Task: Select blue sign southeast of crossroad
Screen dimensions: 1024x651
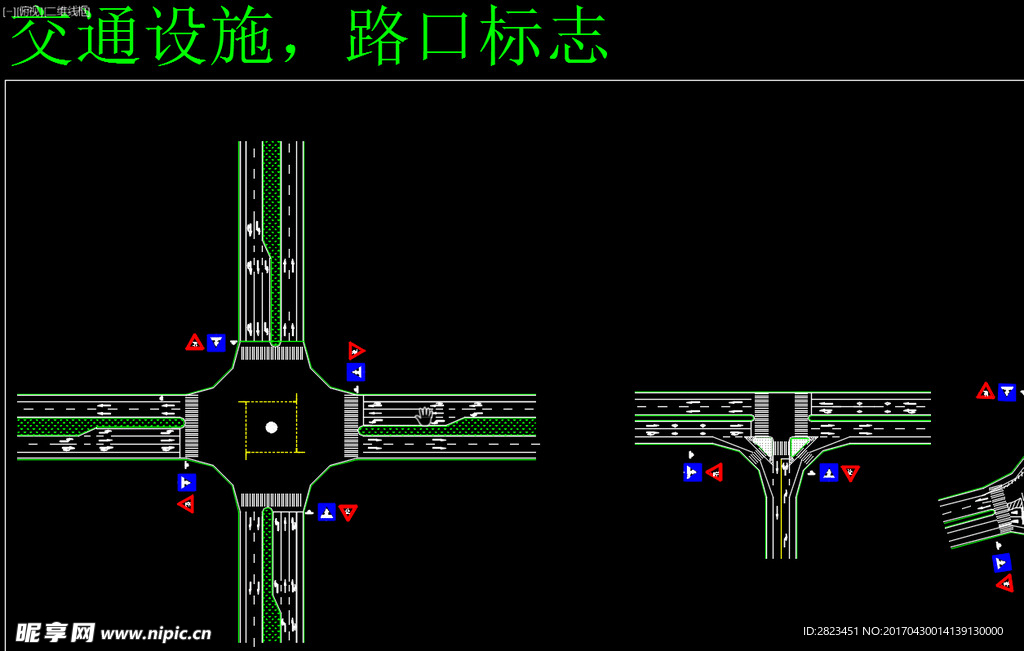Action: coord(327,512)
